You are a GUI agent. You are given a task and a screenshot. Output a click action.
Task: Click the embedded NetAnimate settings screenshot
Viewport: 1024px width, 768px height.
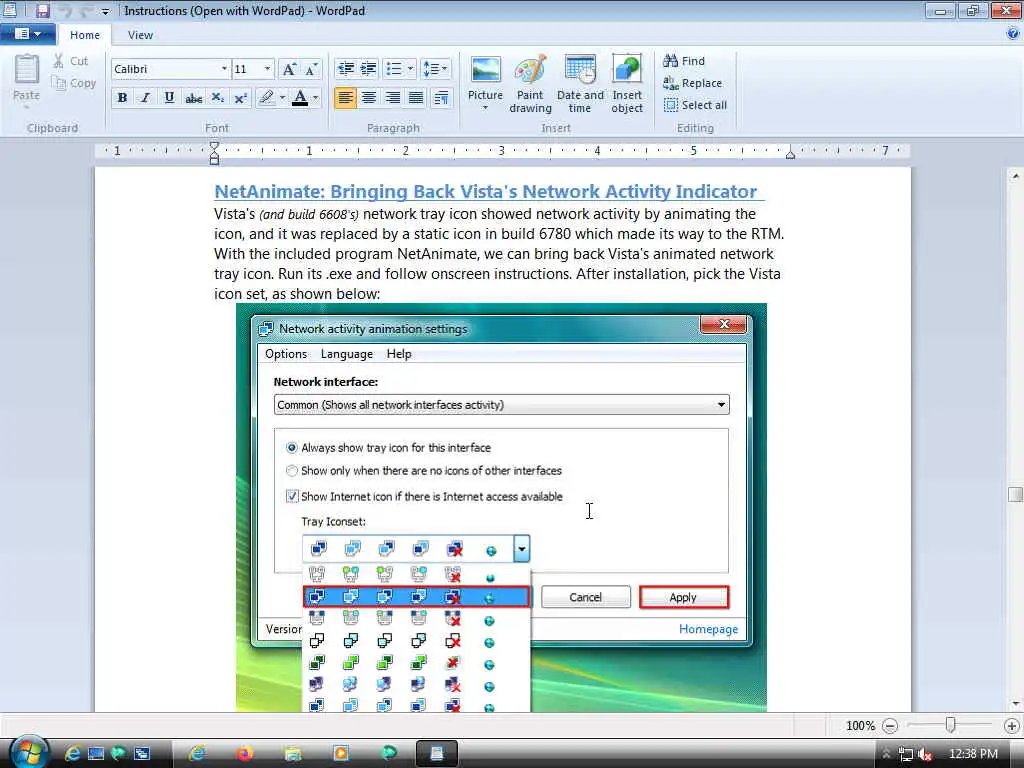(502, 507)
